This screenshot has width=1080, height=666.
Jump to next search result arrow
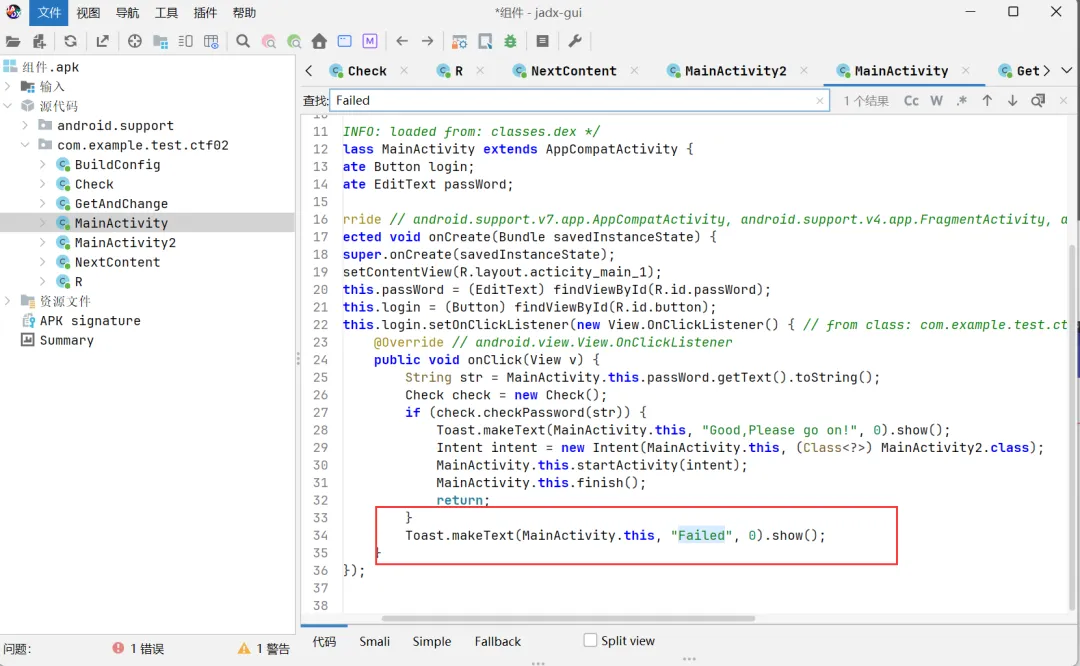[1012, 100]
